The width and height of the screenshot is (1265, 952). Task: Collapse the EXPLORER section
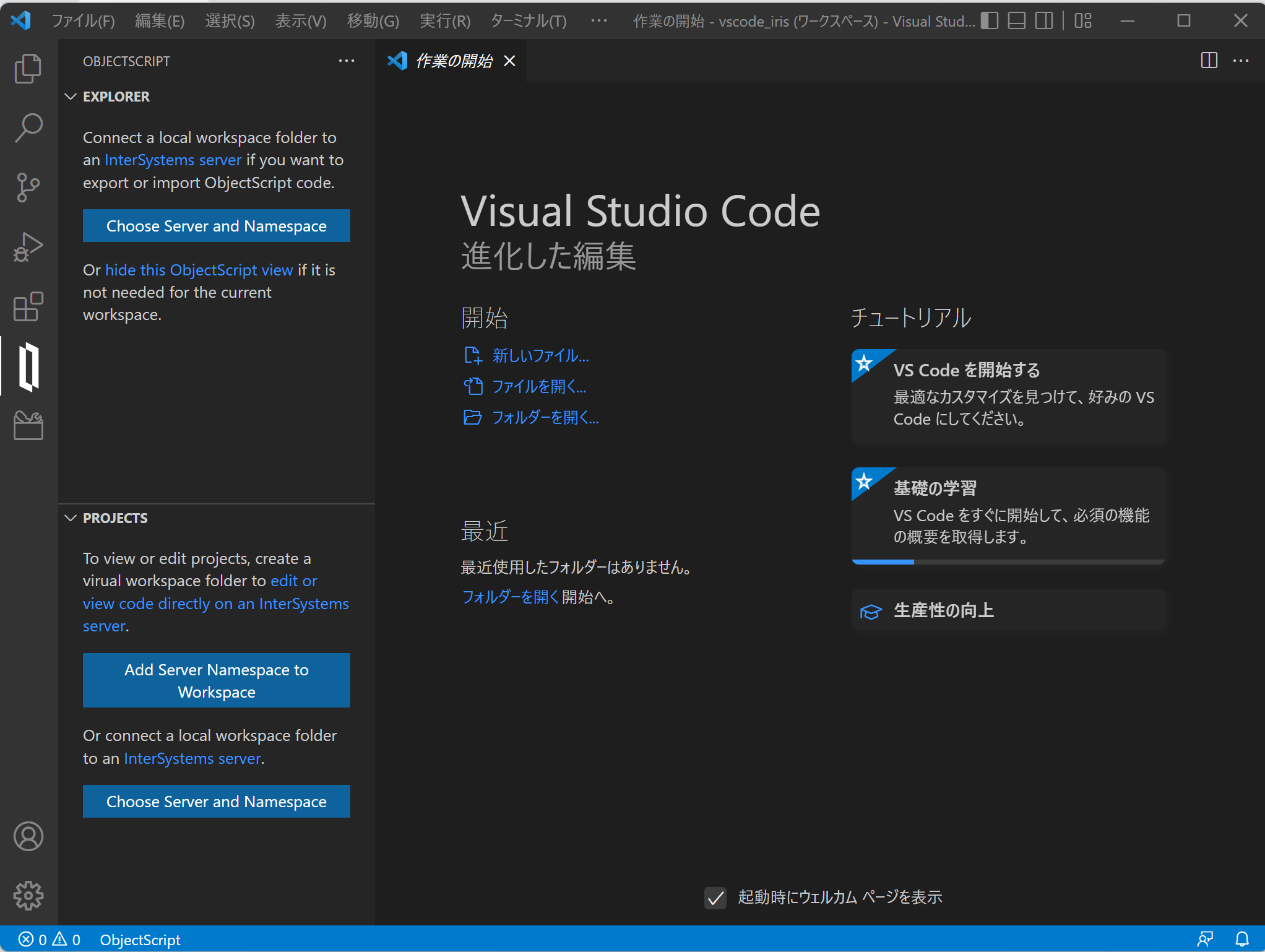coord(71,97)
